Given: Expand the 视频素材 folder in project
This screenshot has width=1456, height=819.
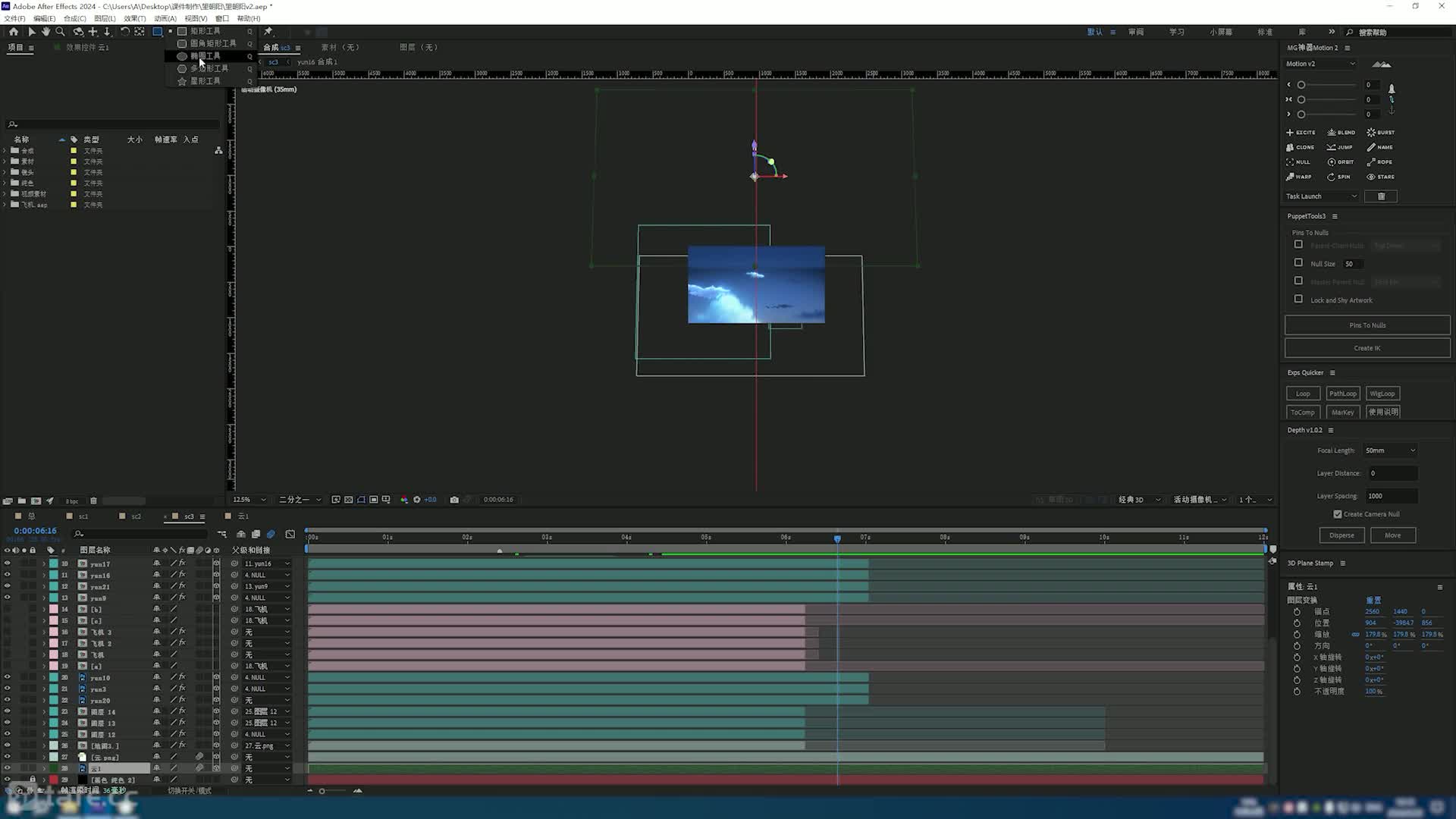Looking at the screenshot, I should click(5, 194).
